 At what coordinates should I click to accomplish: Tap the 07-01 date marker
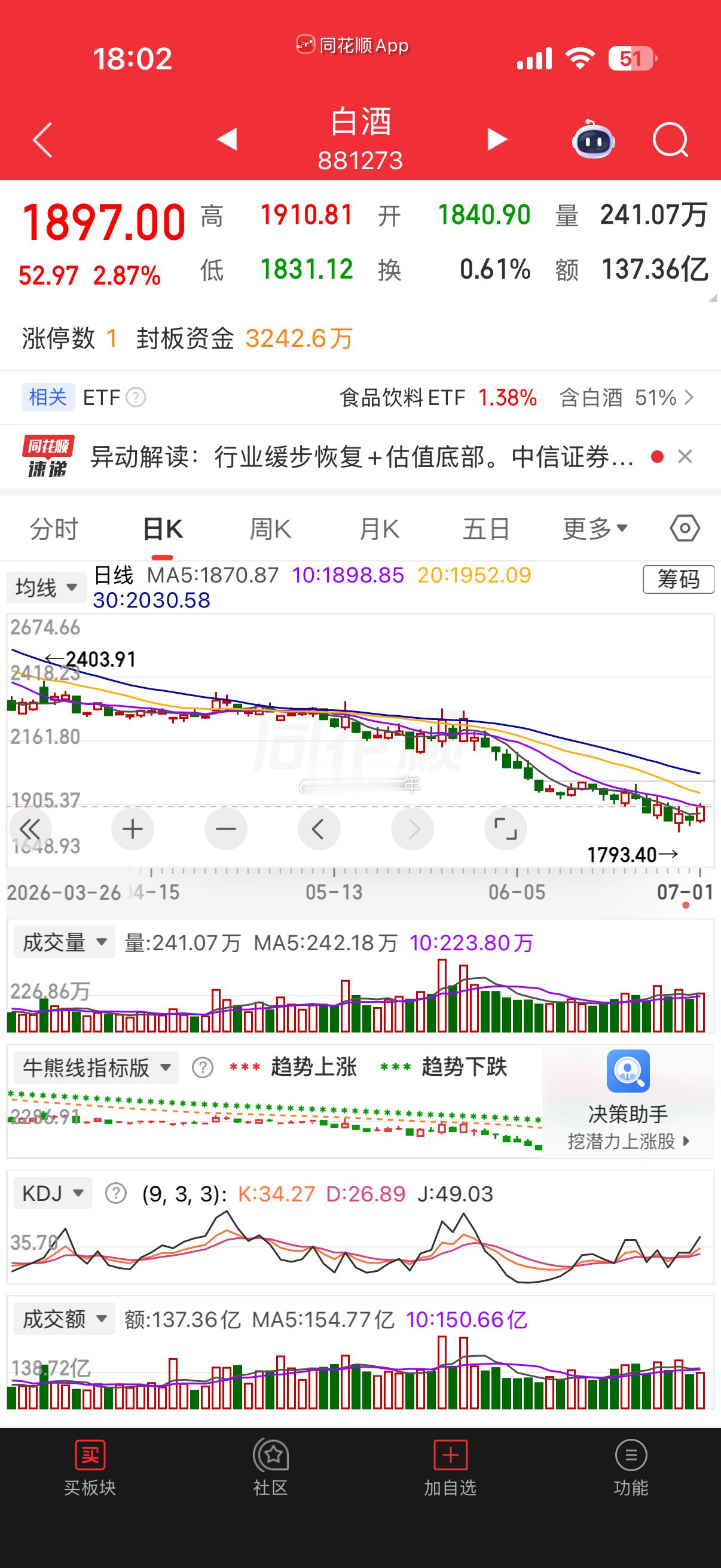[685, 892]
